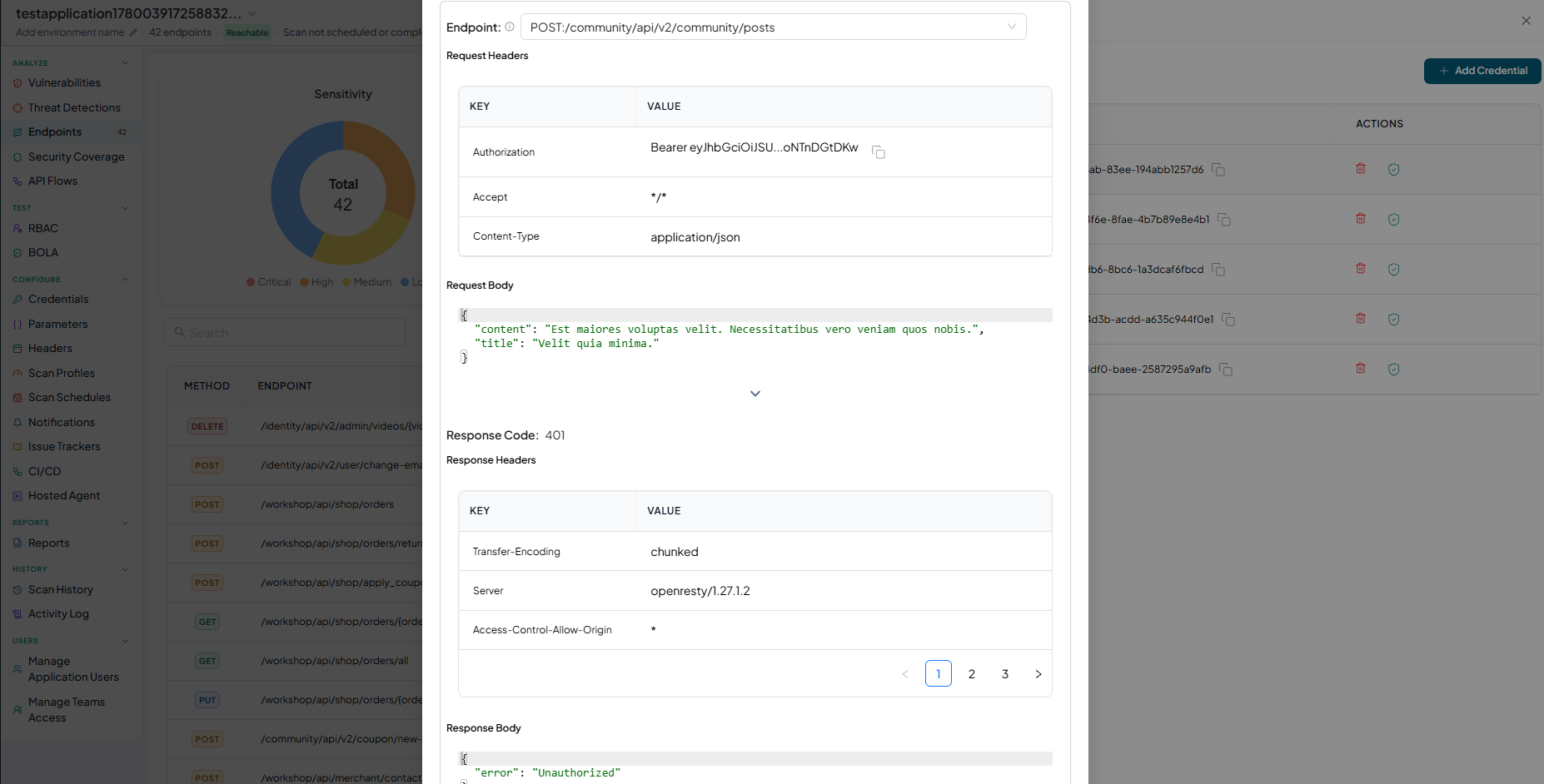Collapse the USERS sidebar section

[125, 641]
